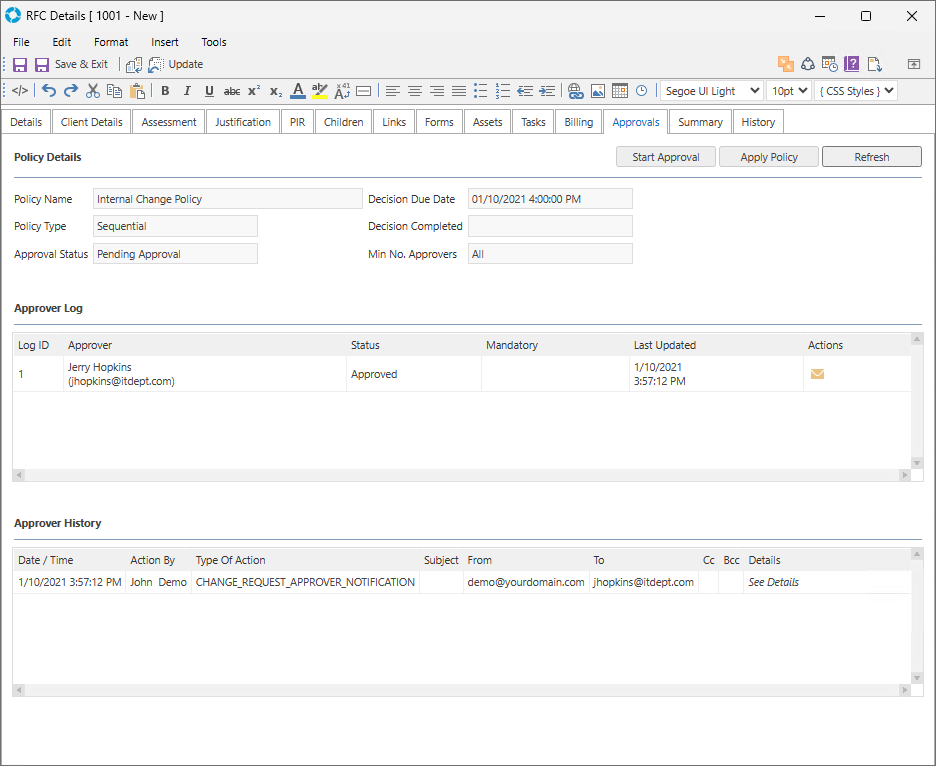This screenshot has height=766, width=936.
Task: Insert a table with the grid icon
Action: [619, 91]
